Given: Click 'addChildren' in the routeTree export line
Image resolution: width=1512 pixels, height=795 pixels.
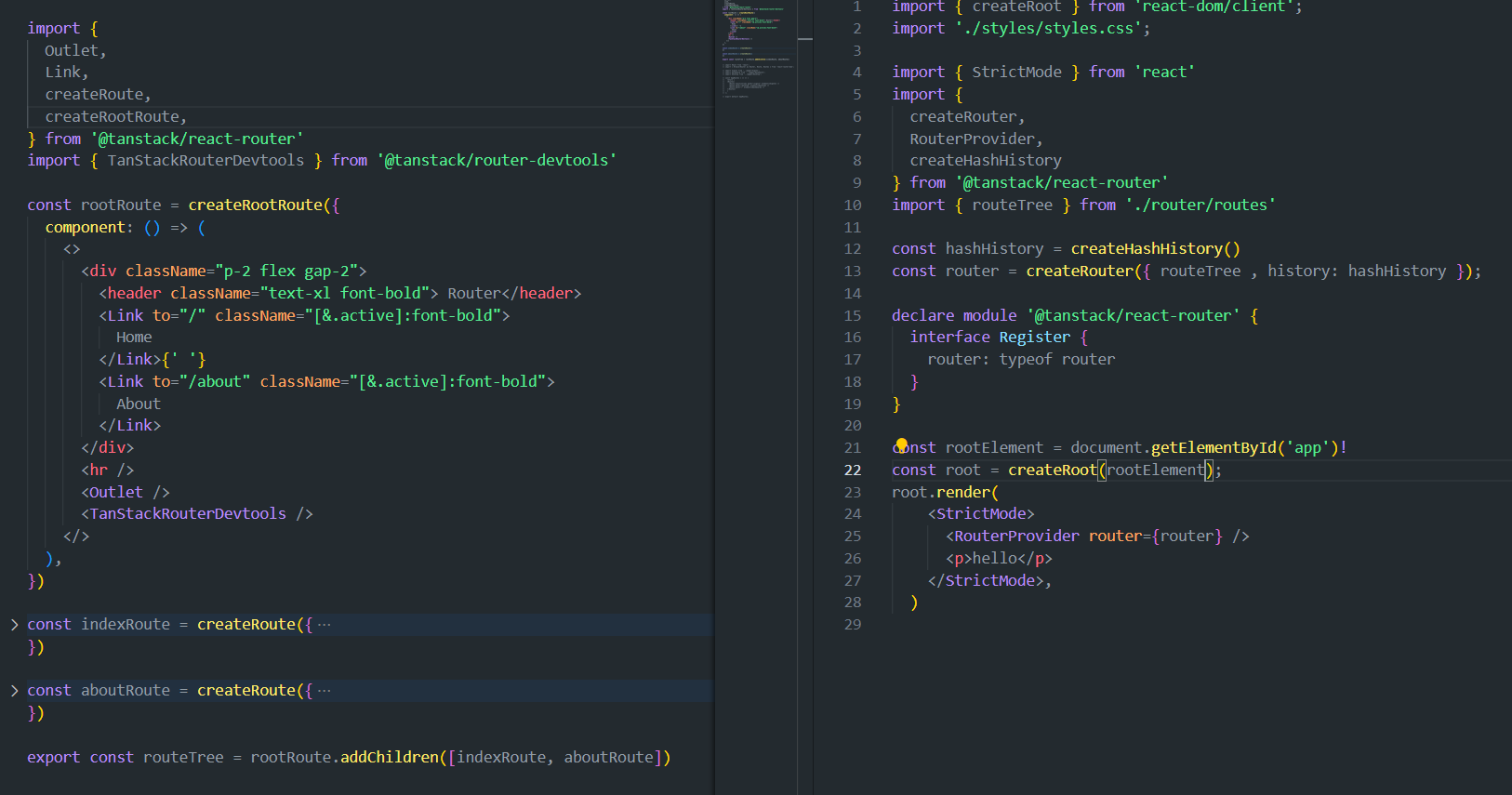Looking at the screenshot, I should 390,758.
